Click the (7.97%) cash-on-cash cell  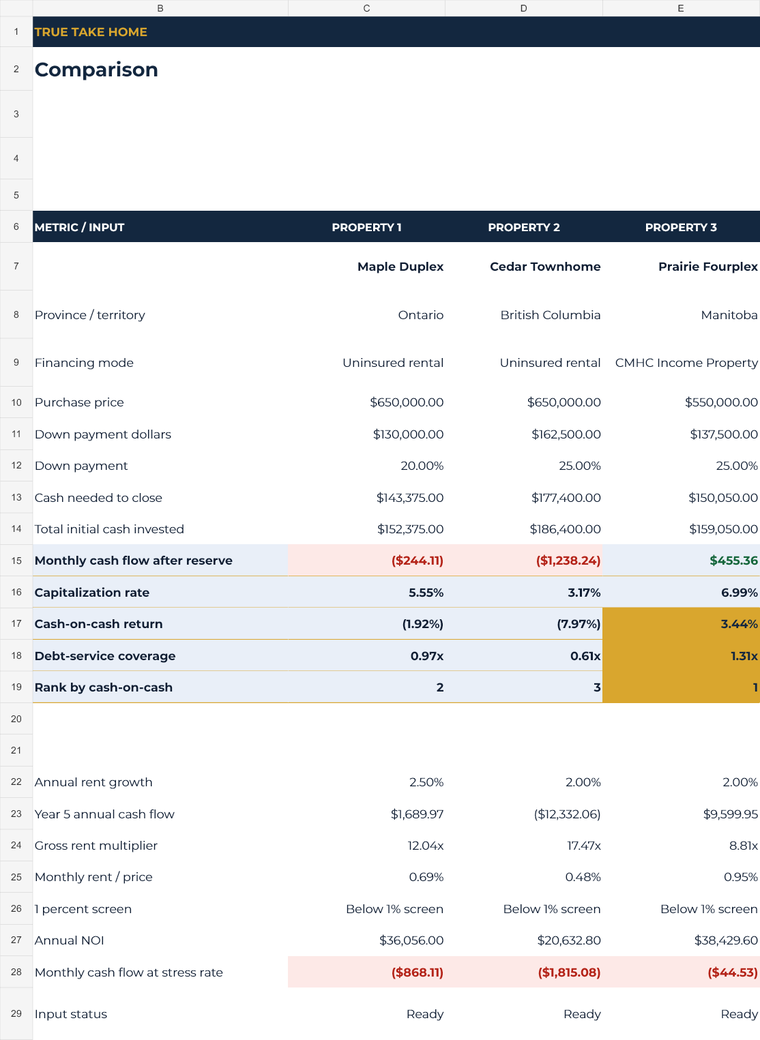[523, 623]
